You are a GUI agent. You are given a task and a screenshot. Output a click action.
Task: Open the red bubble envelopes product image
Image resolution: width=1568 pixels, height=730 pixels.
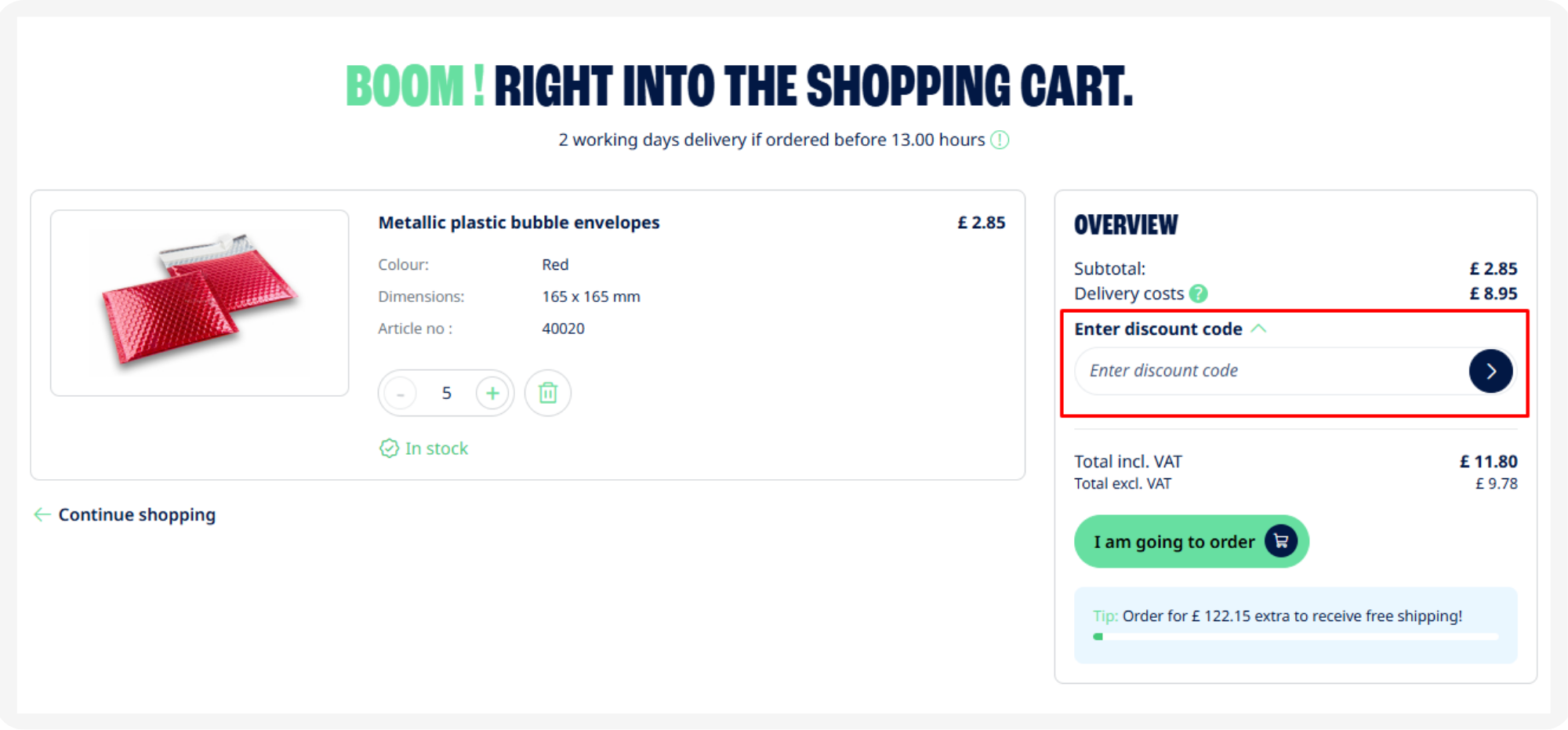[x=200, y=303]
